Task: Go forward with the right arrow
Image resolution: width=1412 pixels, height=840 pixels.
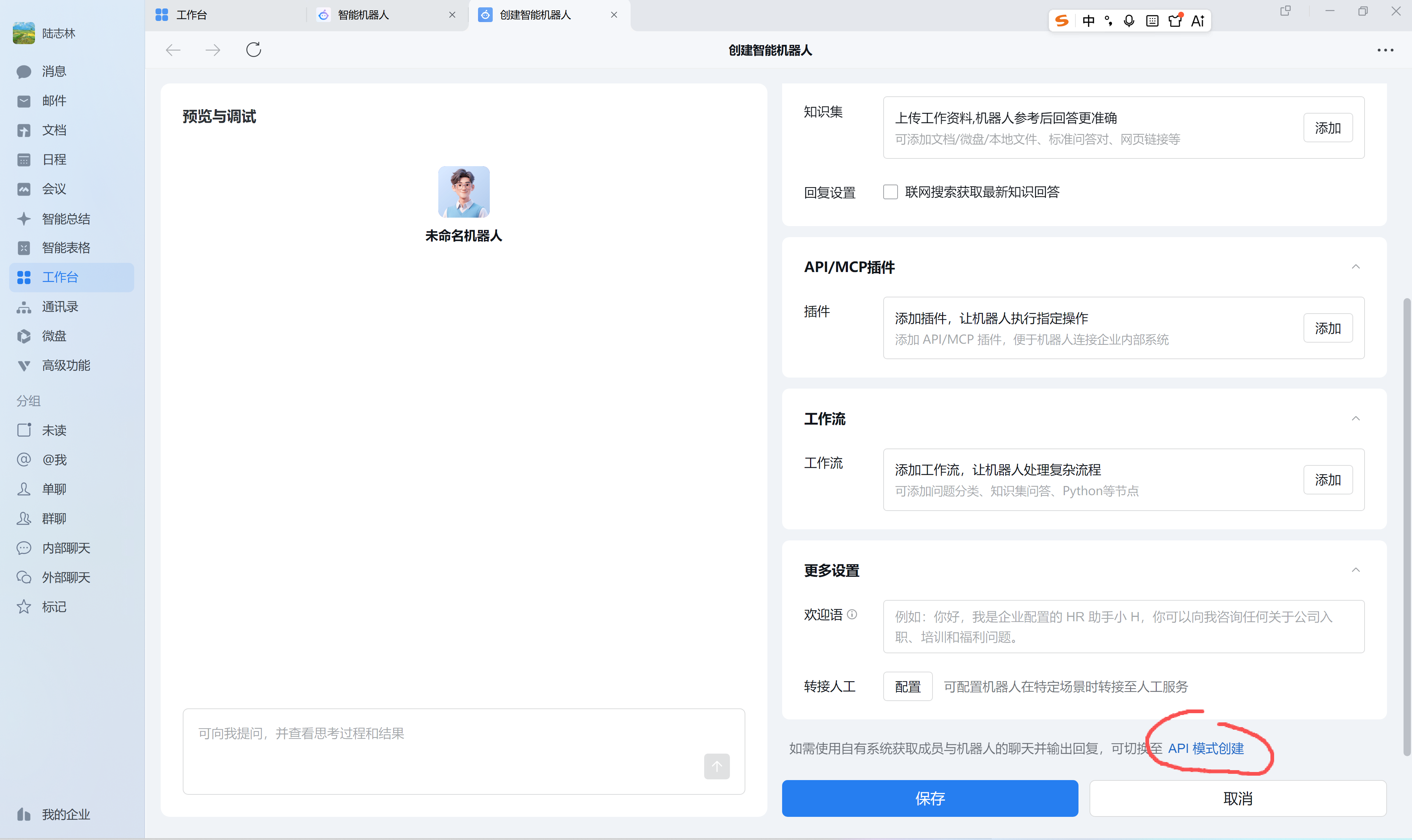Action: click(x=213, y=50)
